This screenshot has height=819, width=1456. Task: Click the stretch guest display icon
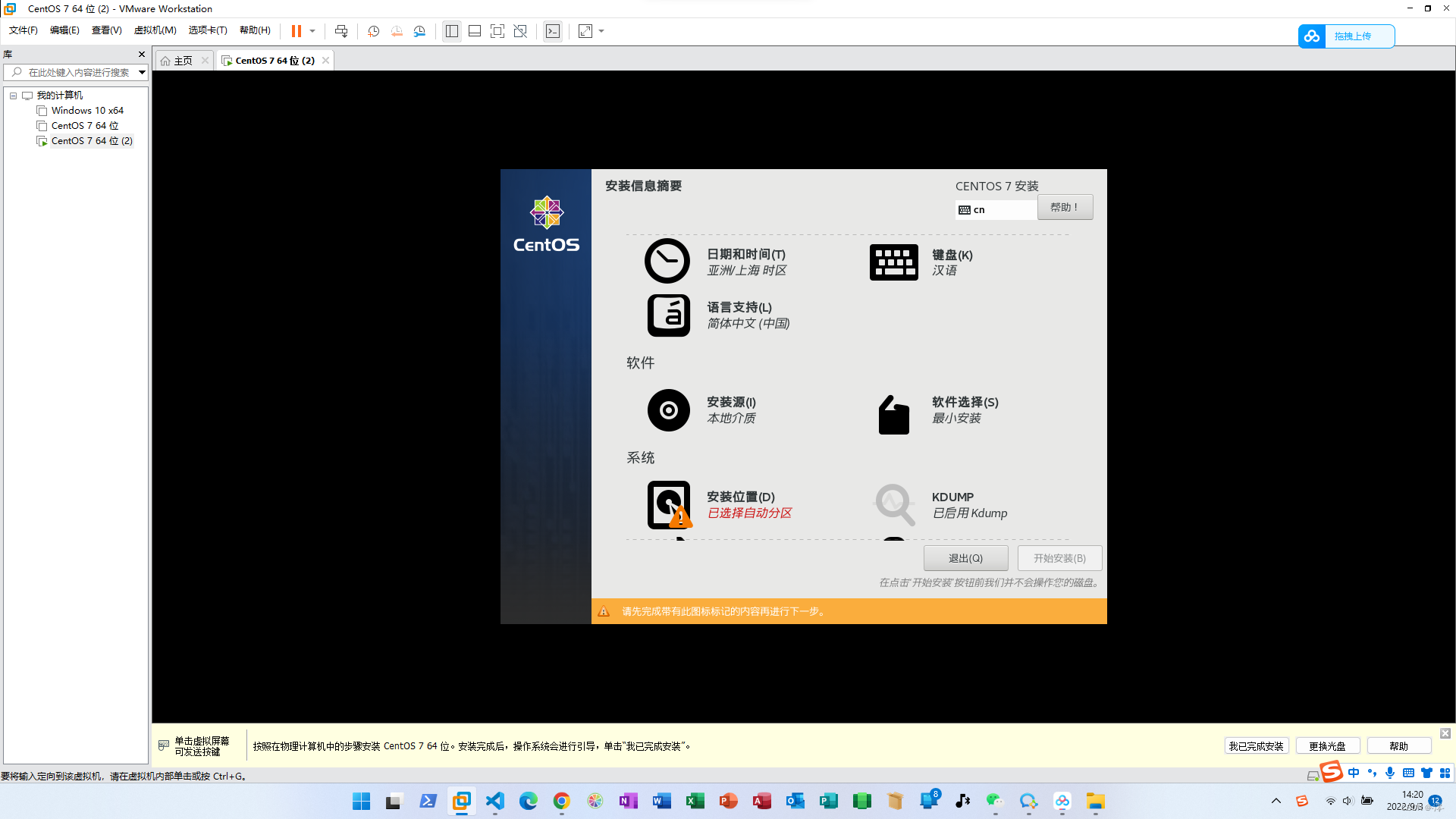click(585, 31)
